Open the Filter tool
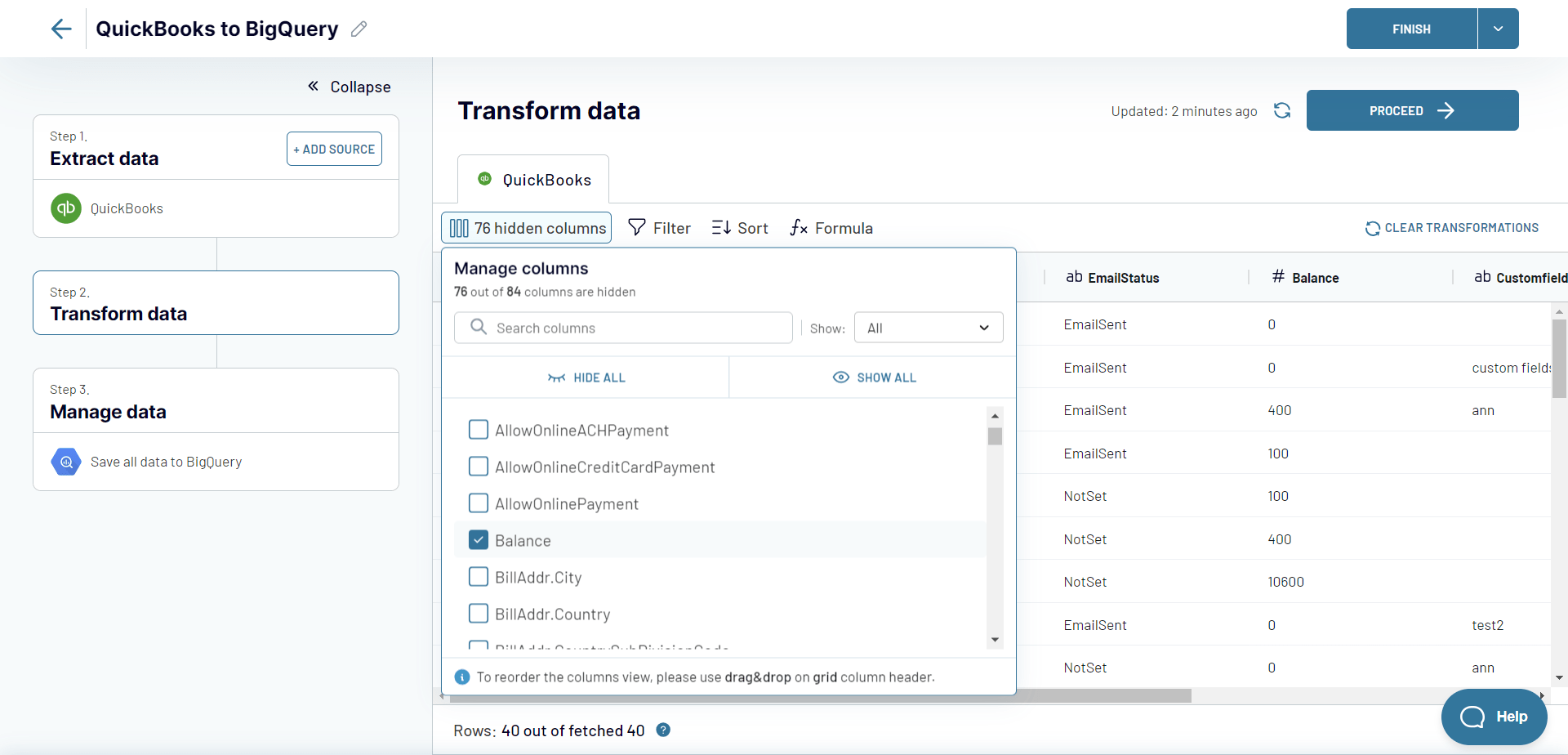The height and width of the screenshot is (755, 1568). tap(660, 228)
